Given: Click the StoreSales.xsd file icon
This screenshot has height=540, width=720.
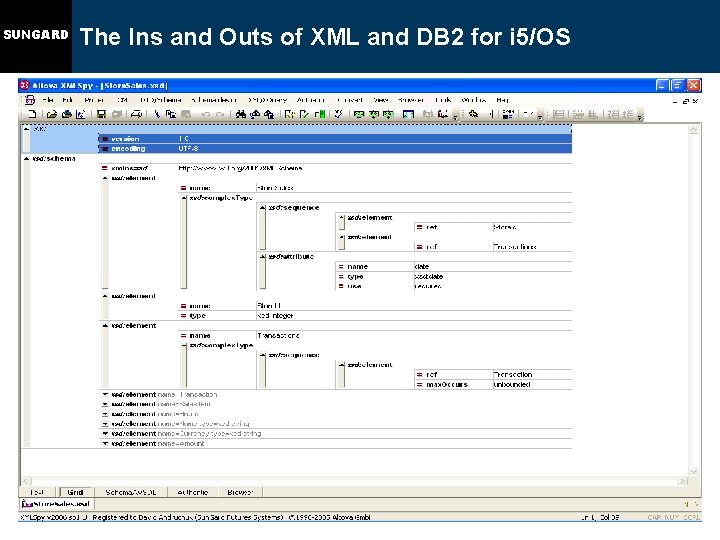Looking at the screenshot, I should (x=27, y=504).
